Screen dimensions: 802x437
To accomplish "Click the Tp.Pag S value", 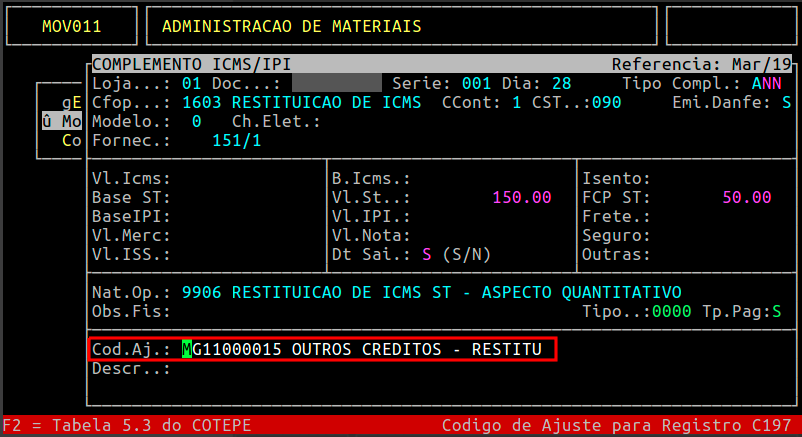I will click(x=777, y=312).
